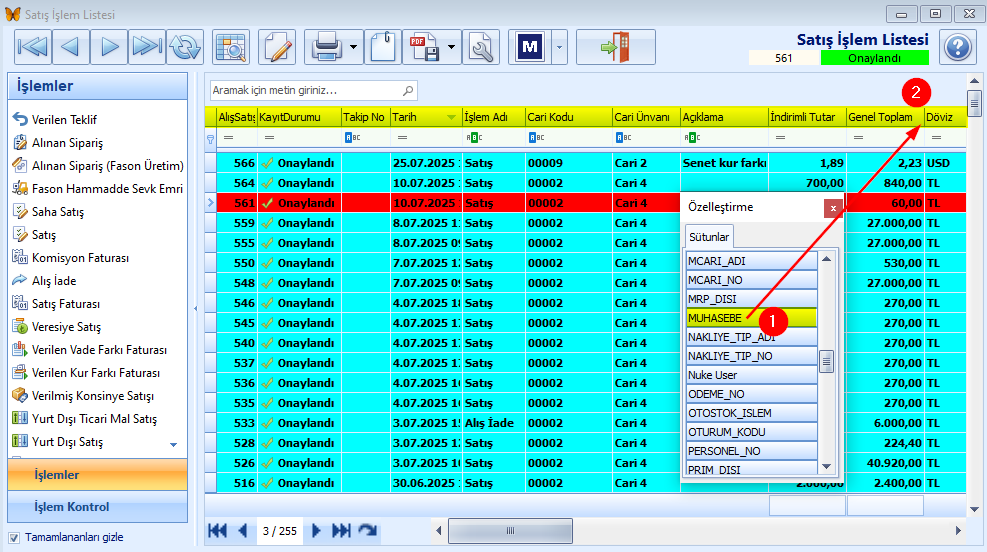Close the Özelleştirme popup window
Viewport: 987px width, 552px height.
(x=832, y=208)
